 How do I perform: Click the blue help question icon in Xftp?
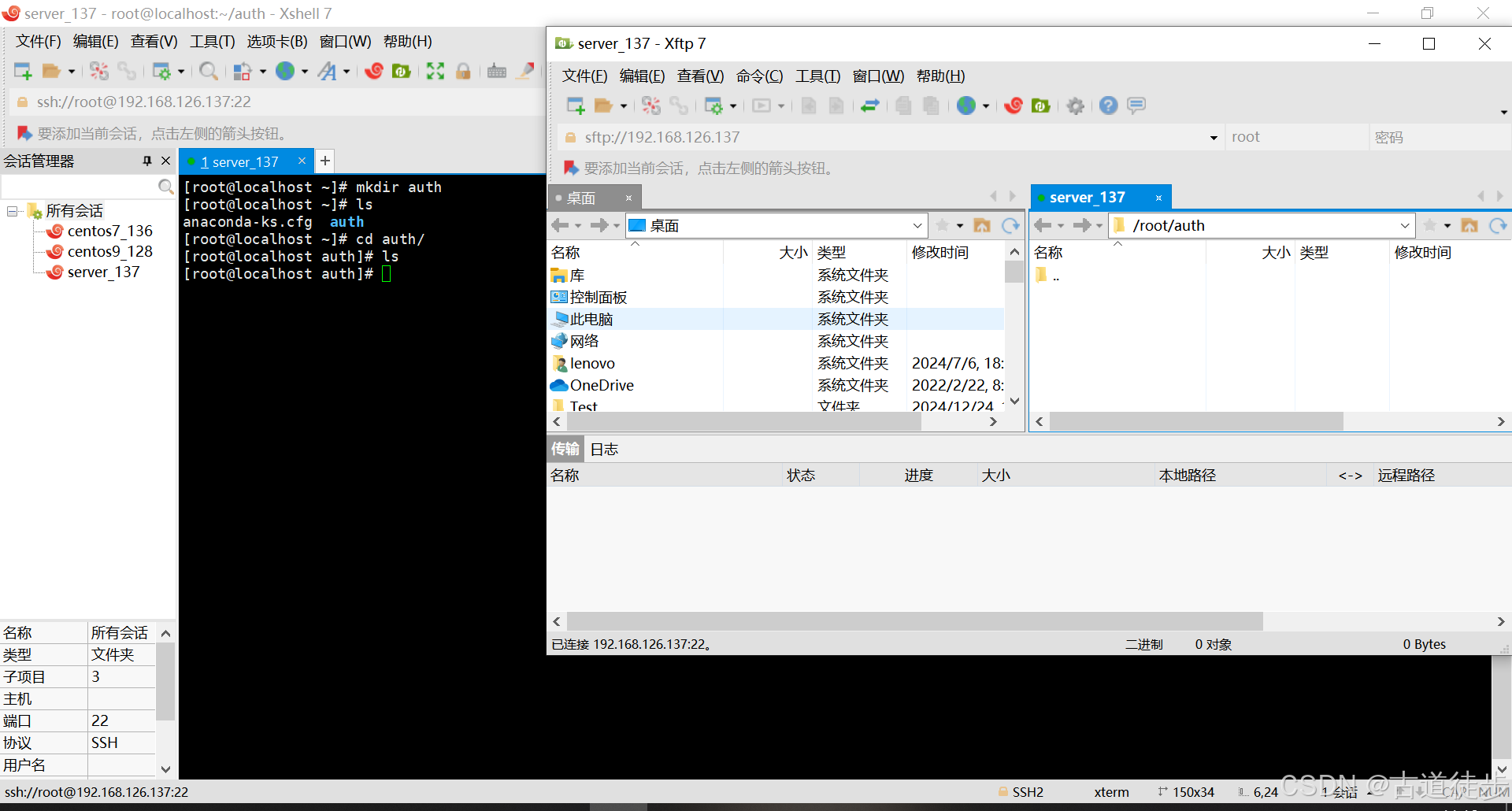pos(1109,106)
